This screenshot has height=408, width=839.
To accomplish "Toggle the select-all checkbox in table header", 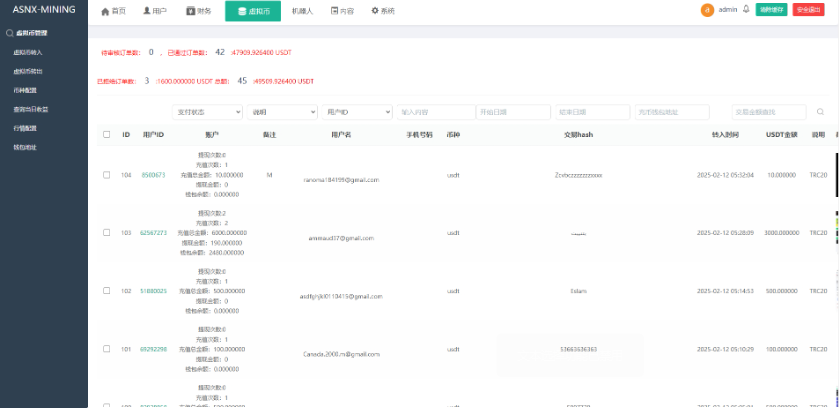I will pos(106,135).
